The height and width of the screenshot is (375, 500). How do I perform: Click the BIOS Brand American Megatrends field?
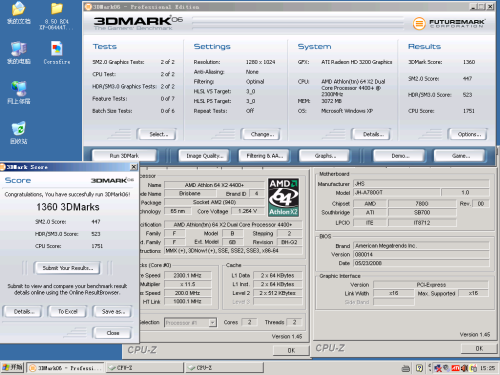[421, 246]
